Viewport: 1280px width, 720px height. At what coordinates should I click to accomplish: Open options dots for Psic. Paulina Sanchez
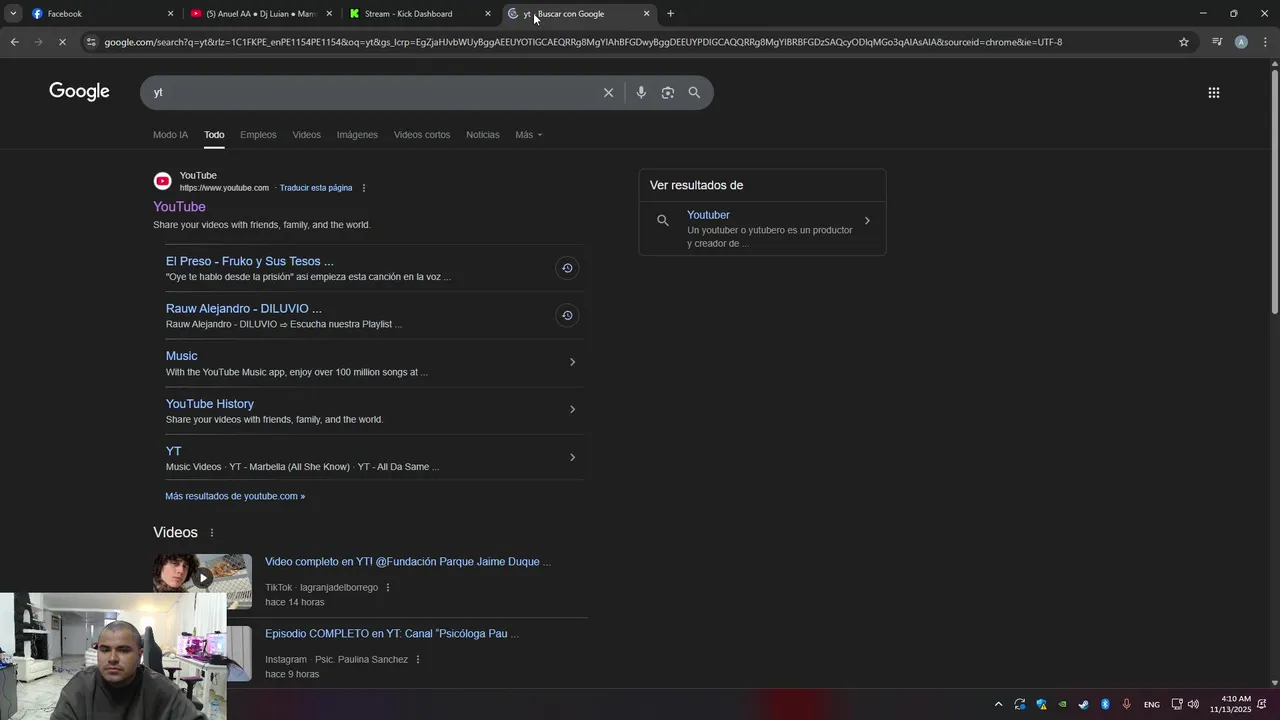tap(418, 660)
